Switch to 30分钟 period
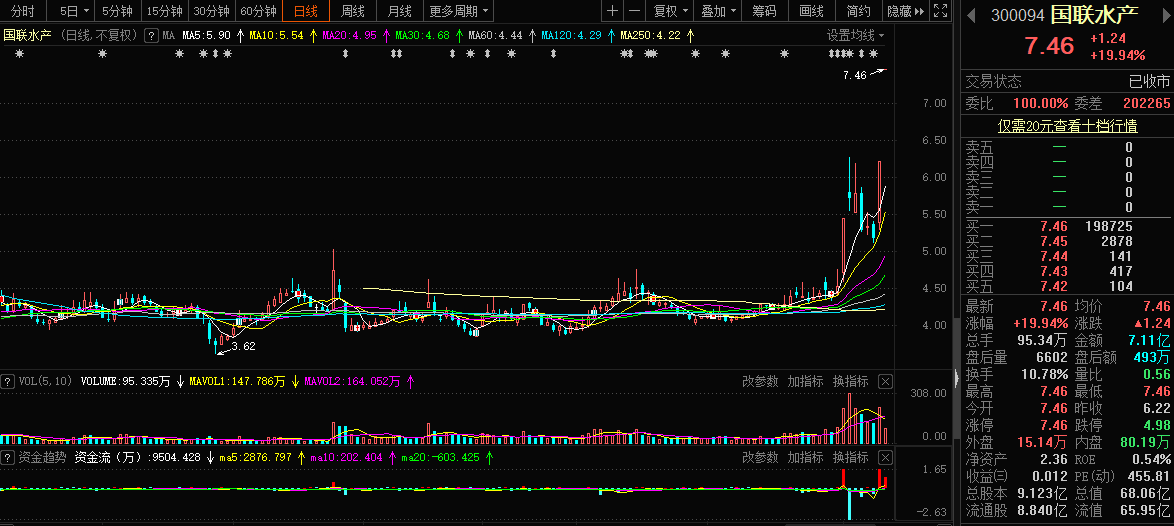Image resolution: width=1174 pixels, height=526 pixels. [x=210, y=10]
